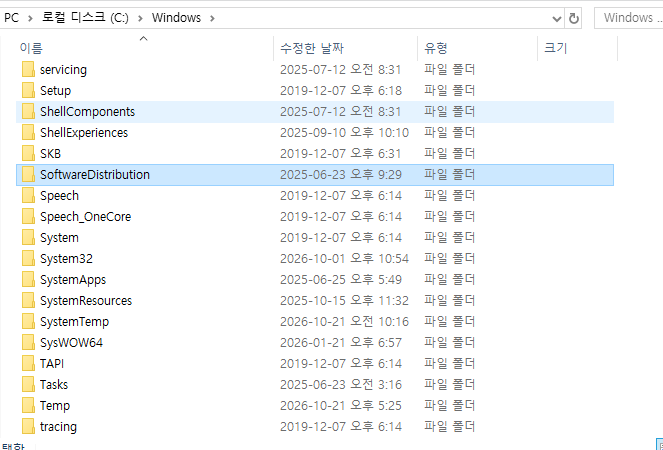
Task: Navigate to 로컬 디스크 (C:) breadcrumb
Action: click(x=85, y=18)
